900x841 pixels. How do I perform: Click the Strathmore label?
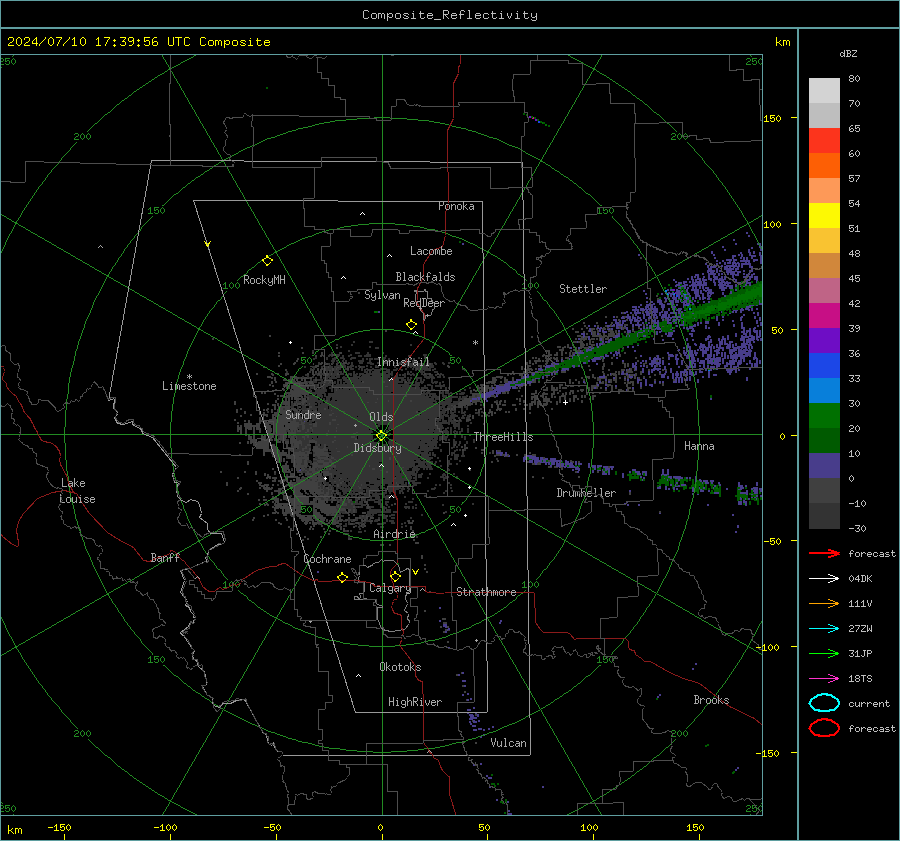pos(486,592)
